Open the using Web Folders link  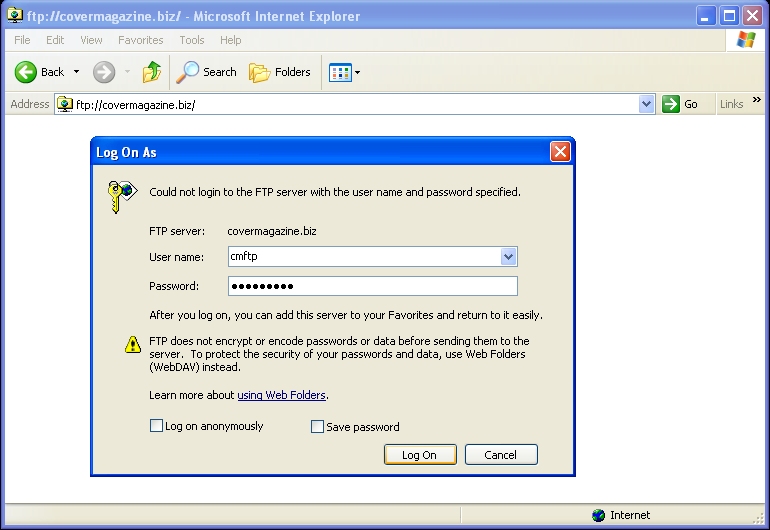click(x=281, y=395)
